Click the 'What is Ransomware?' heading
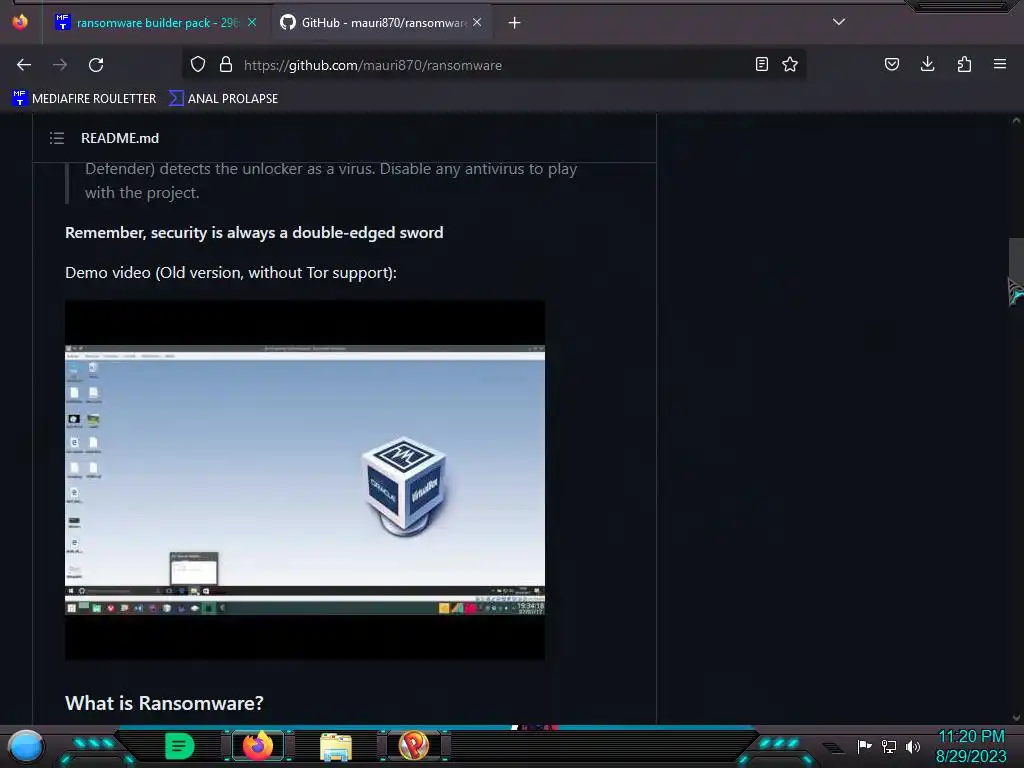 coord(165,703)
